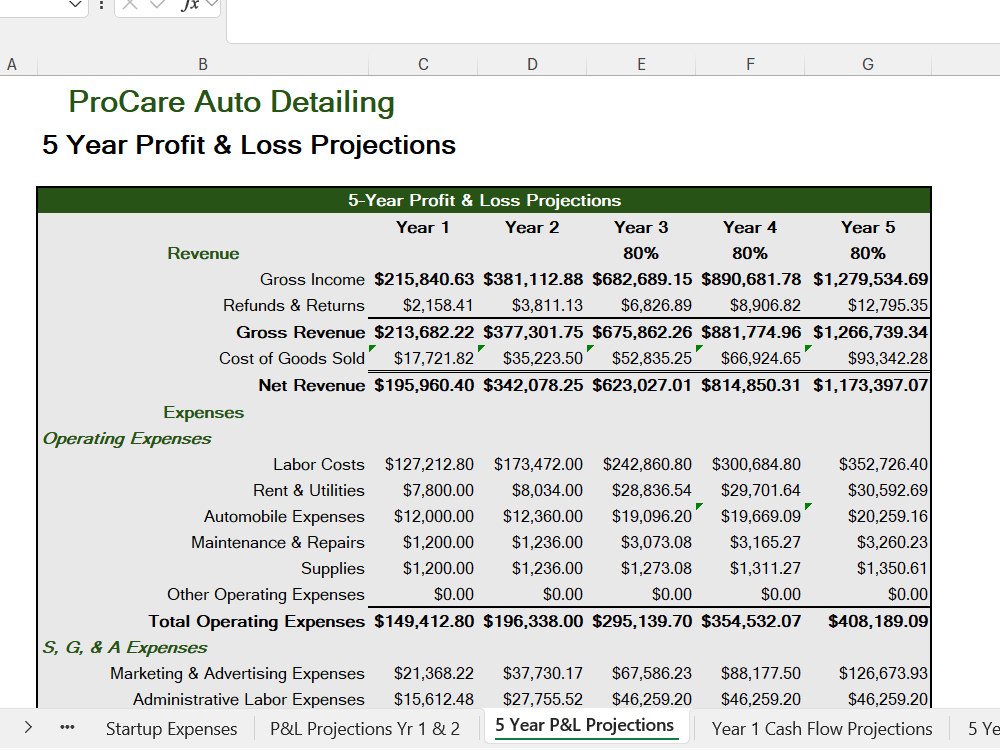Click Administrative Labor Expenses label
This screenshot has height=750, width=1000.
point(248,700)
